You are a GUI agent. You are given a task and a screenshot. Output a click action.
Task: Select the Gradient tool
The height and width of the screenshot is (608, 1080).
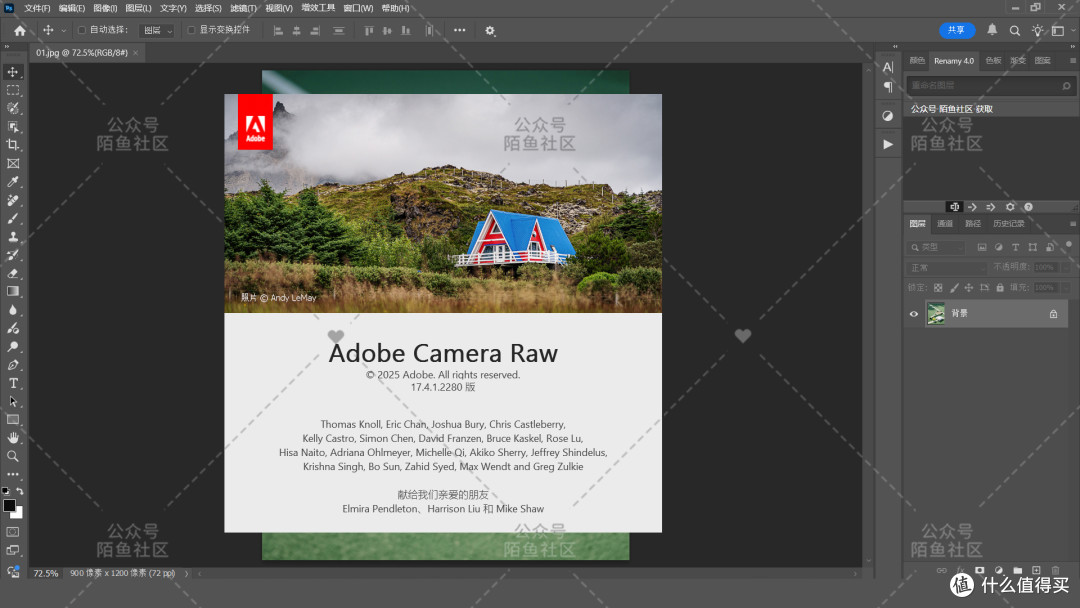click(x=12, y=291)
